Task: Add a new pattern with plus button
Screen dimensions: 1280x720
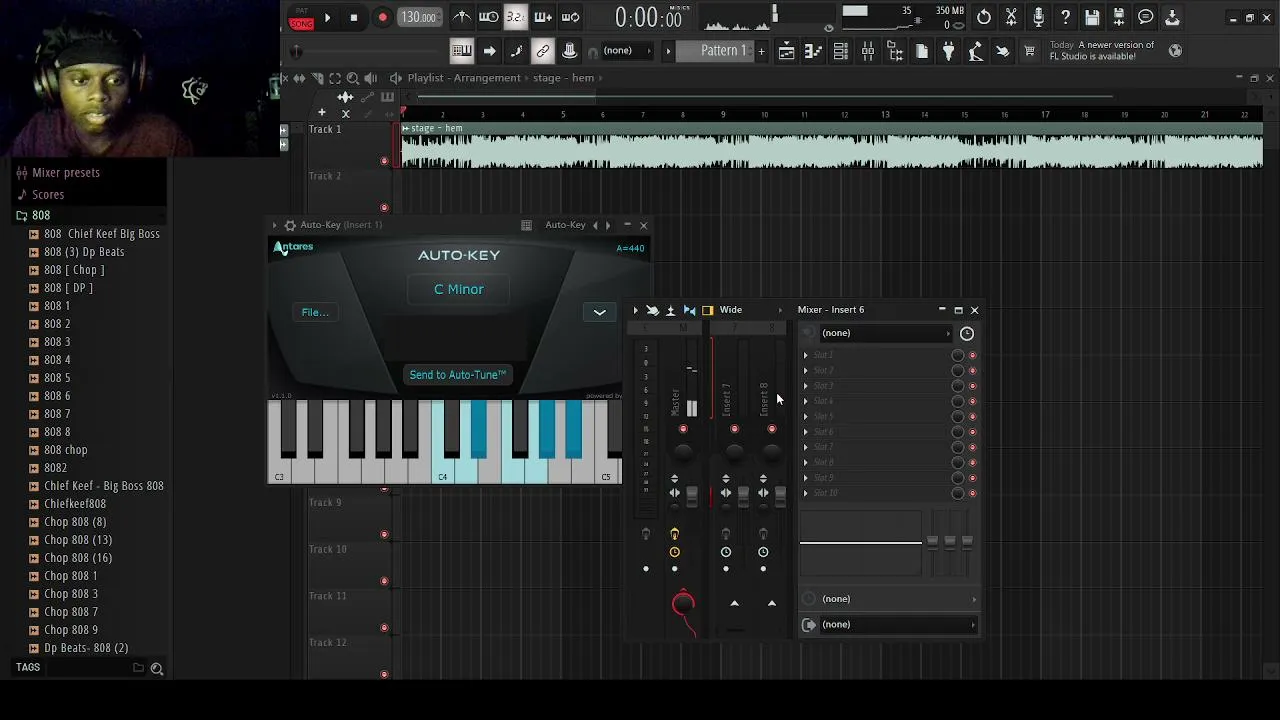Action: pyautogui.click(x=761, y=51)
